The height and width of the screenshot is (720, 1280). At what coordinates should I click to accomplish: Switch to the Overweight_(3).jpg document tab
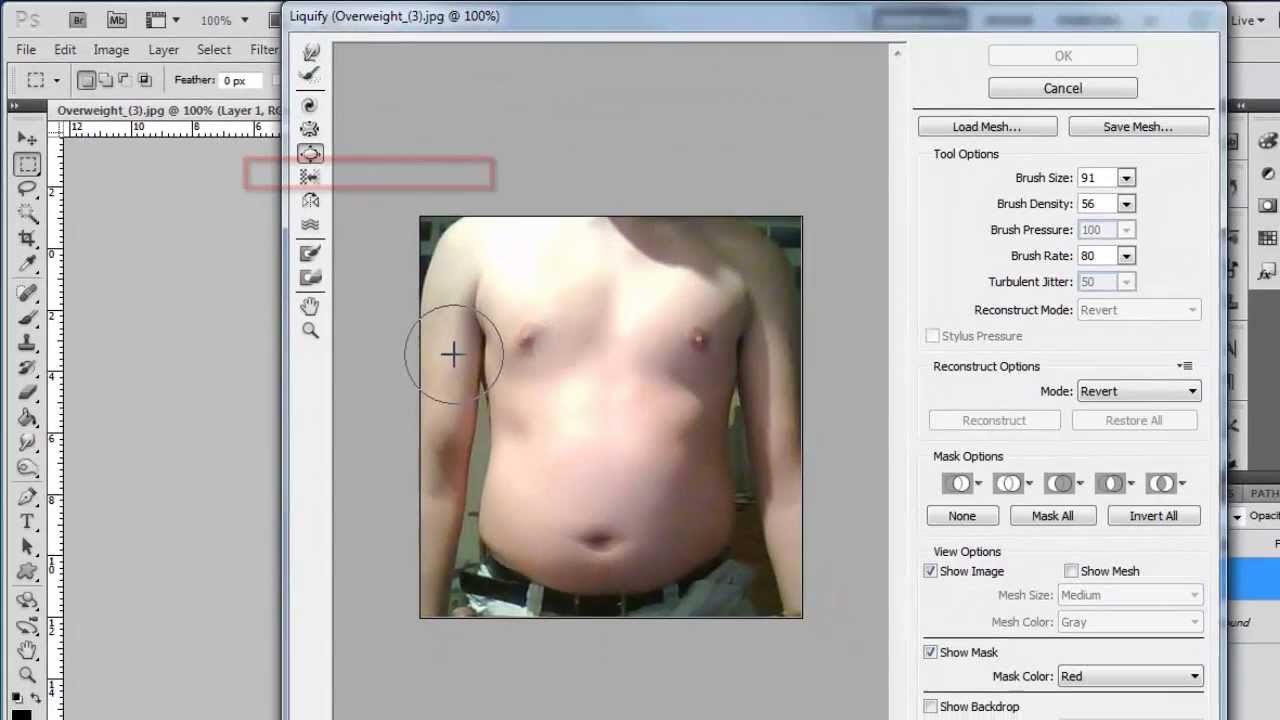[168, 110]
